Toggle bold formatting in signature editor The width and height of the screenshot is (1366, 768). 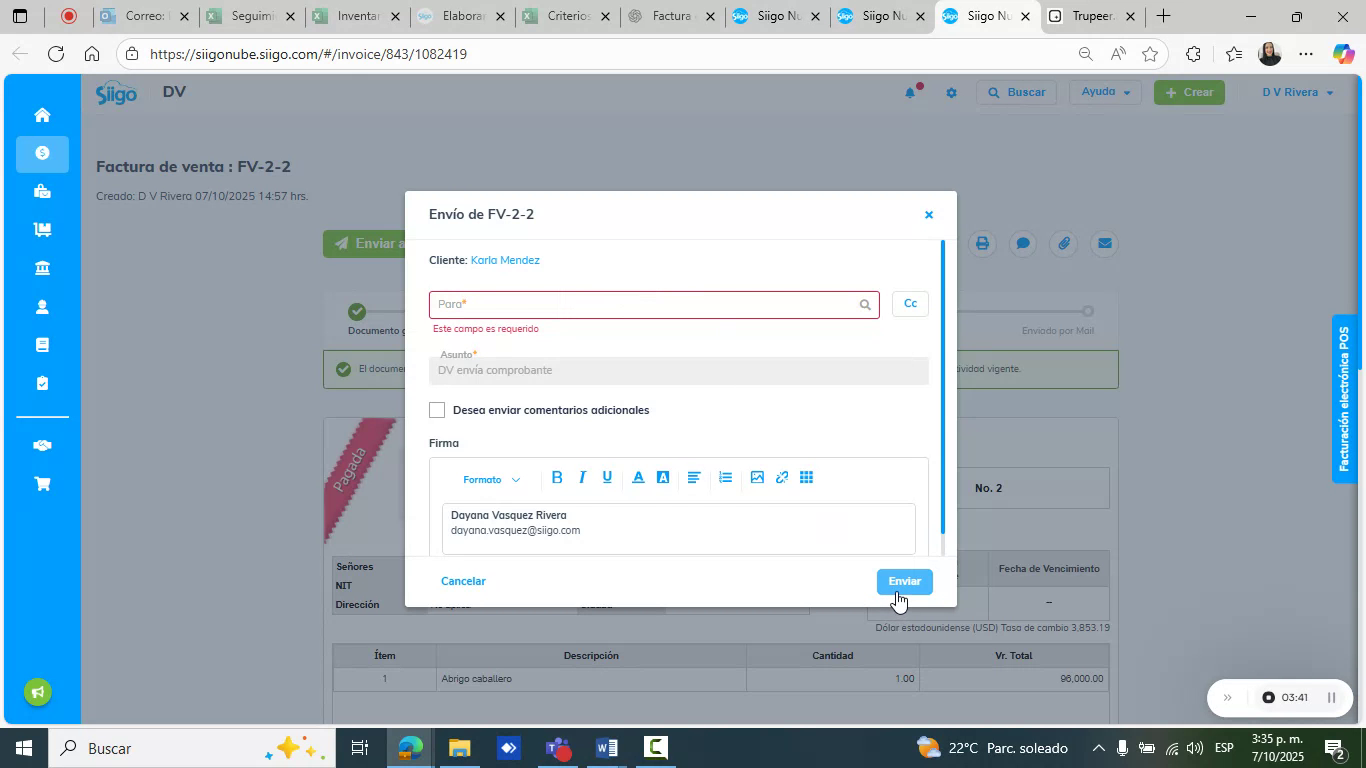(557, 478)
